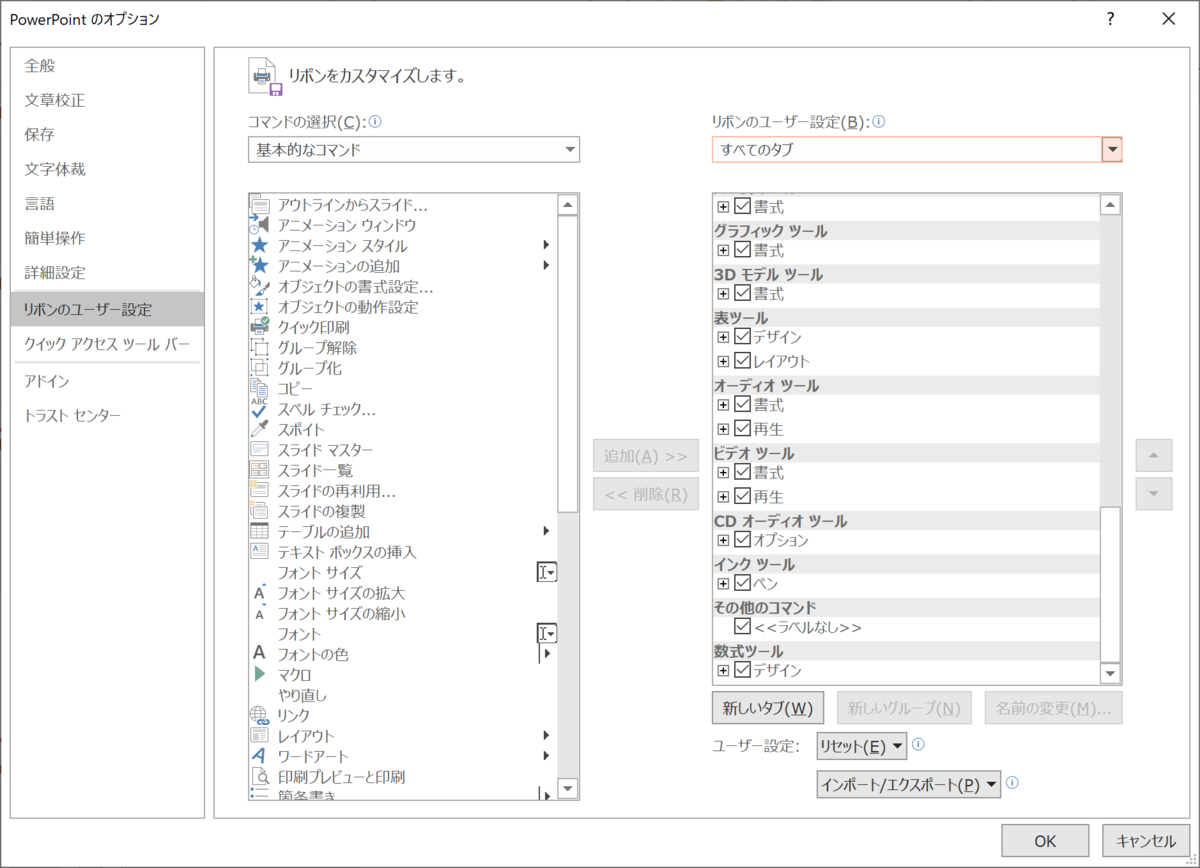1200x868 pixels.
Task: Expand the ペン tab under インク ツール
Action: click(723, 584)
